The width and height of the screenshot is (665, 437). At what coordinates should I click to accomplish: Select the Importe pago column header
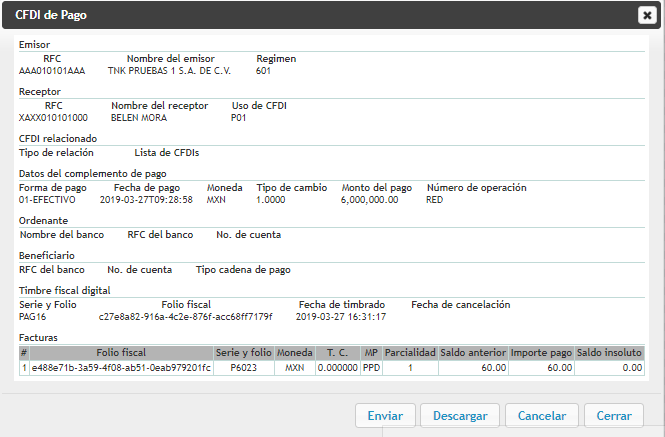[541, 353]
